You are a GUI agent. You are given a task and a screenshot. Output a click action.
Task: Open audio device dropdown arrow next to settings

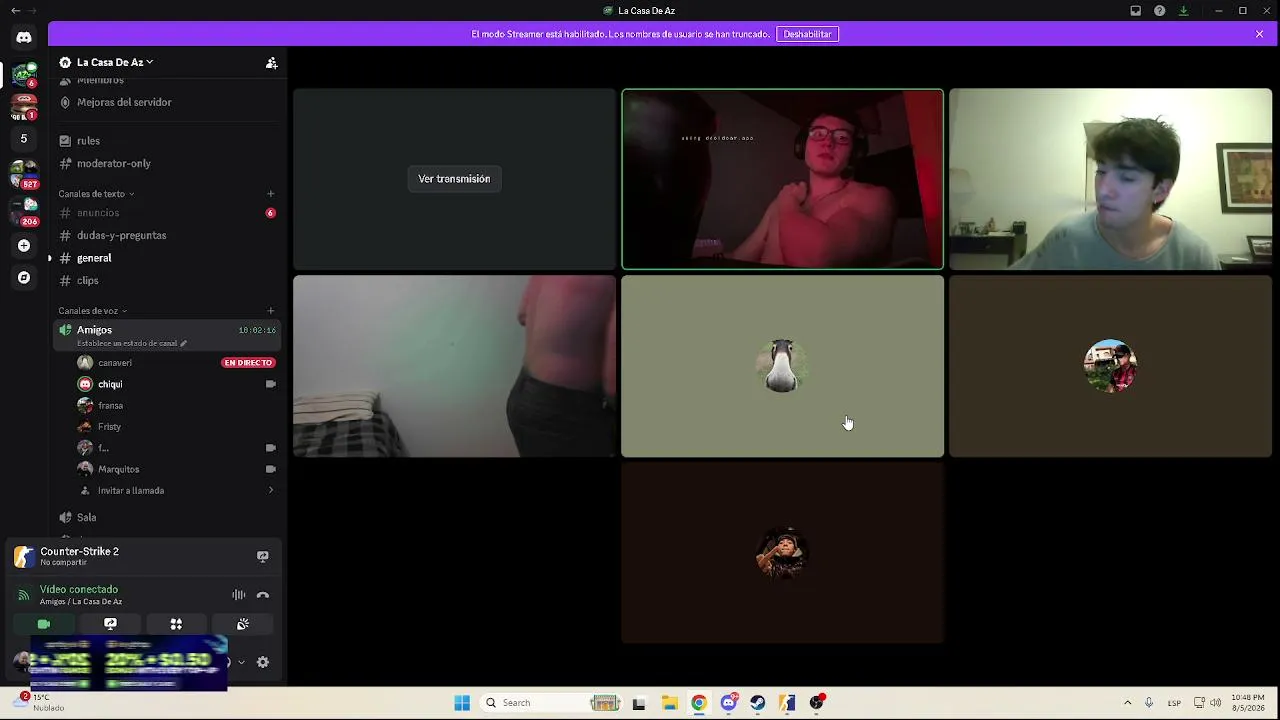241,662
